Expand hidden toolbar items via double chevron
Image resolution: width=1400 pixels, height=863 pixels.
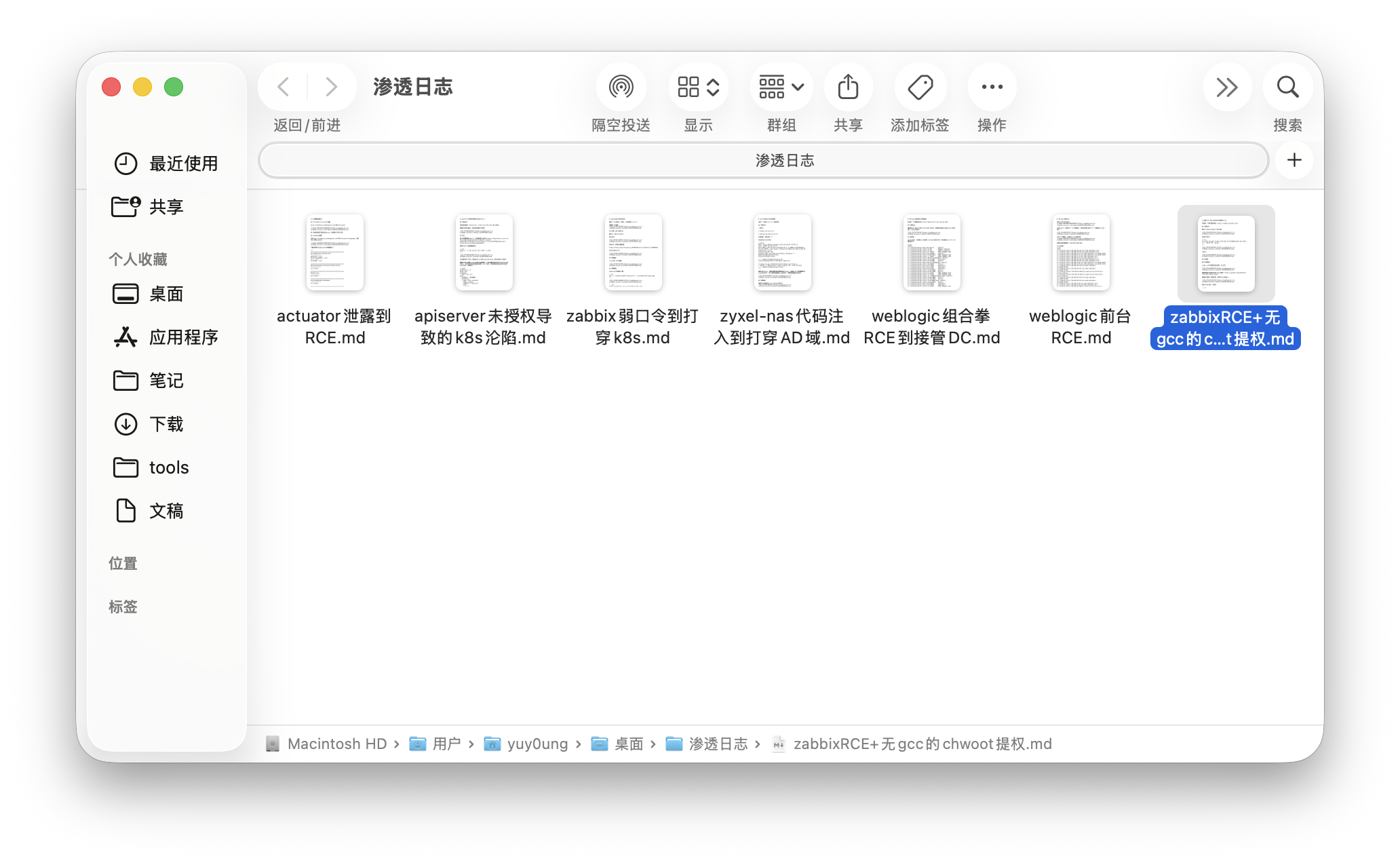pos(1226,87)
